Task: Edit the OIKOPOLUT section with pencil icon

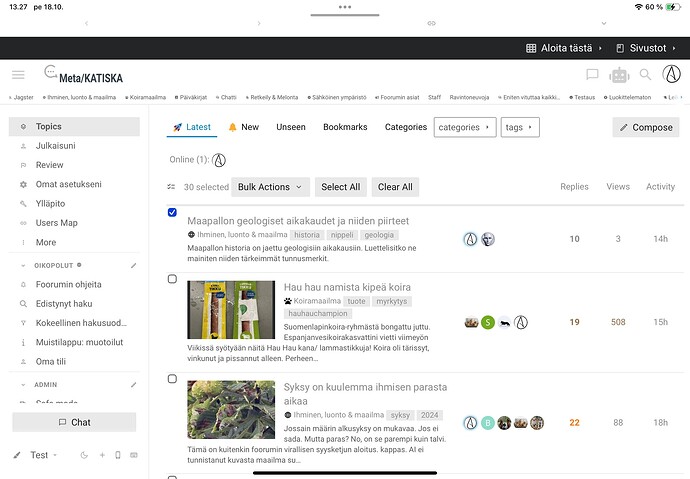Action: pos(133,266)
